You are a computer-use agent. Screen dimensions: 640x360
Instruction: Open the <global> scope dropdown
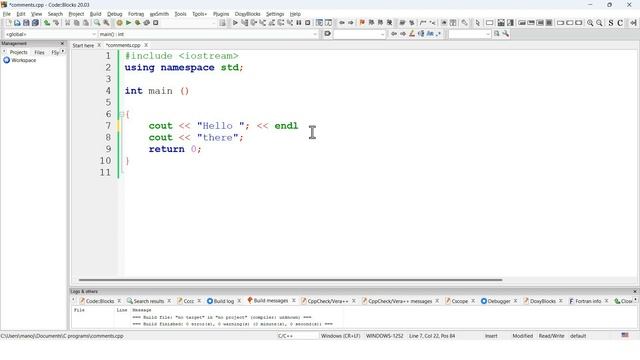pos(50,34)
